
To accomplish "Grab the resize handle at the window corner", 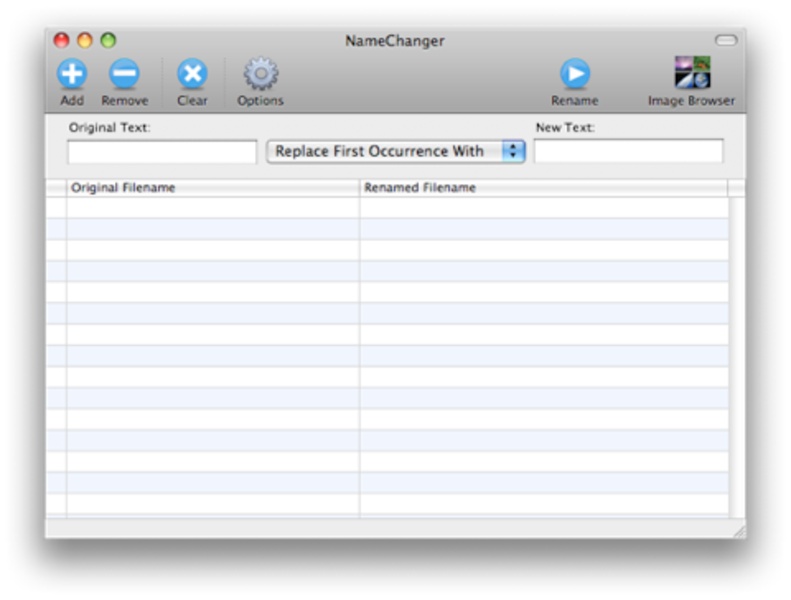I will coord(739,531).
